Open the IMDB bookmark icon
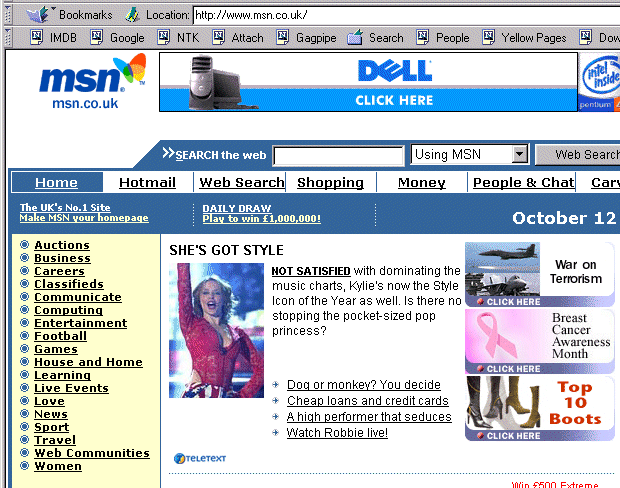The width and height of the screenshot is (620, 488). tap(36, 37)
